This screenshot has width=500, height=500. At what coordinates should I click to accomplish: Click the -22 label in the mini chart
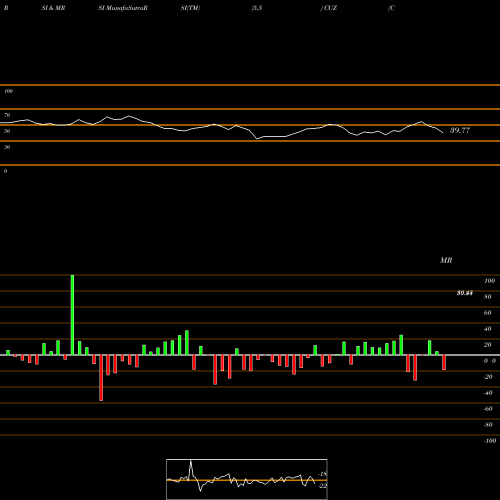click(x=323, y=486)
